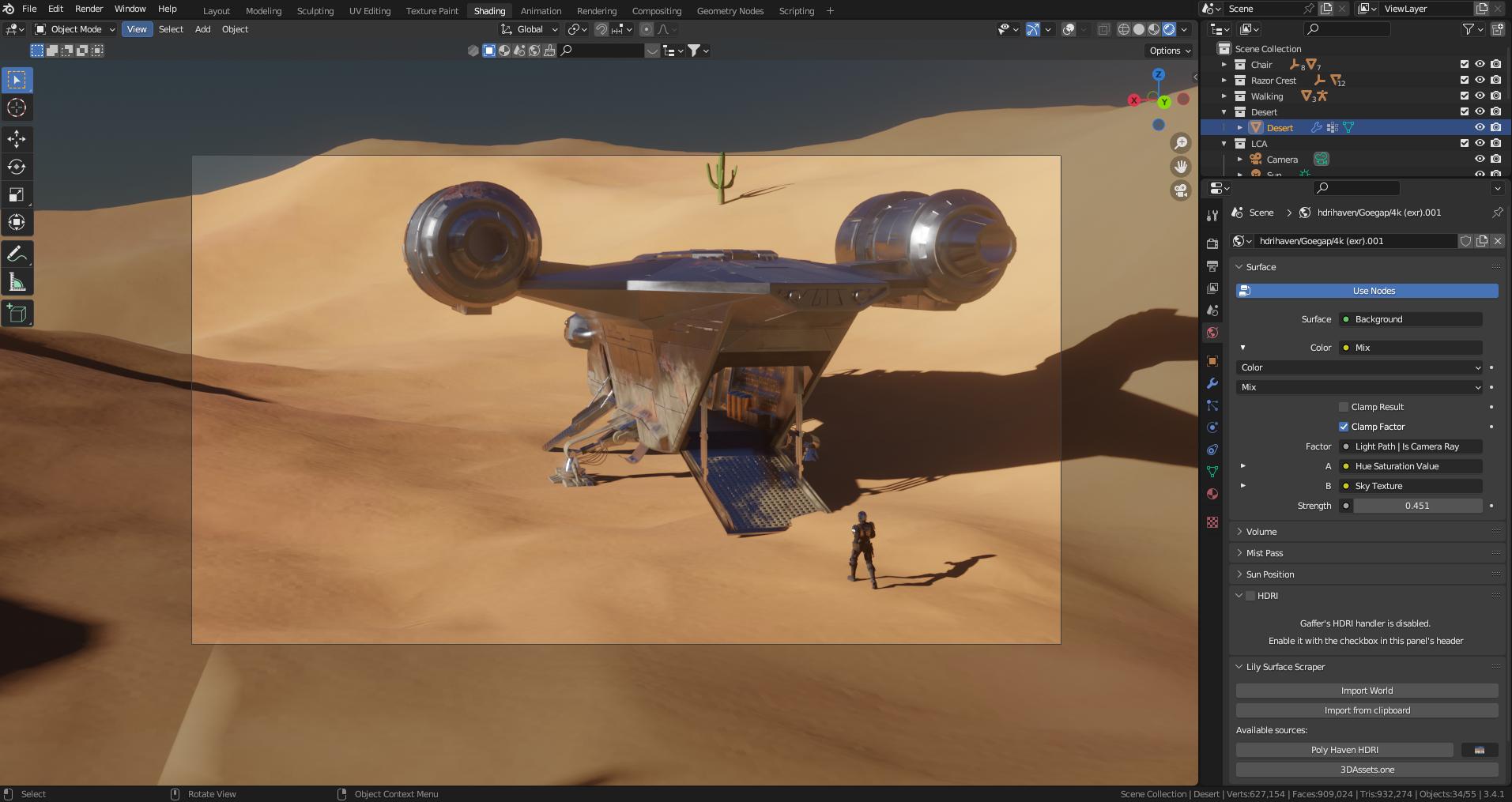The width and height of the screenshot is (1512, 802).
Task: Click the Poly Haven HDRI source button
Action: coord(1344,750)
